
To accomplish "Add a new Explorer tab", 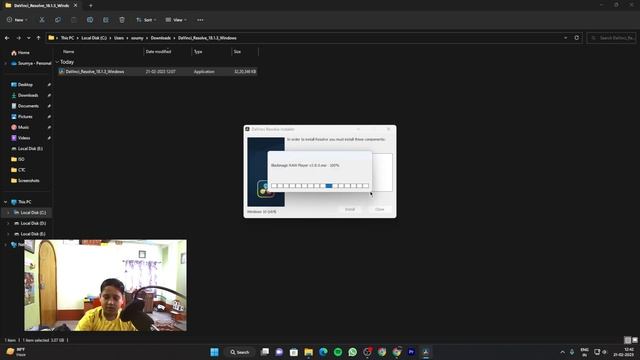I will 91,6.
